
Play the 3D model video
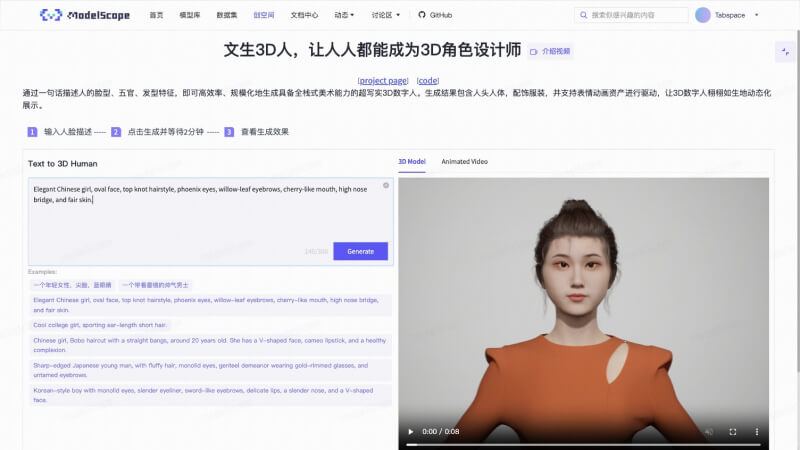(x=408, y=431)
